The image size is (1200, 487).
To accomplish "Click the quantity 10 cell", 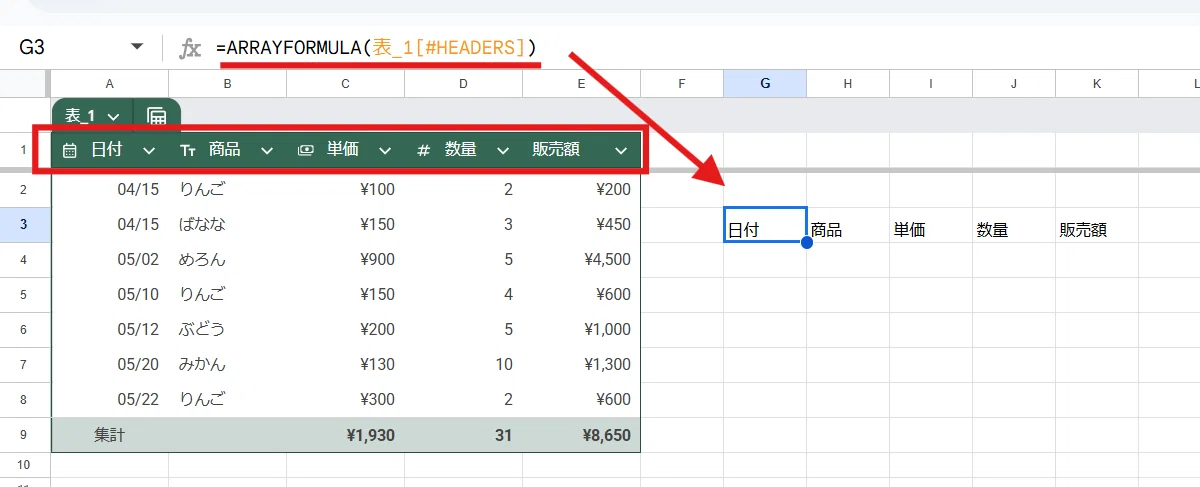I will tap(464, 364).
